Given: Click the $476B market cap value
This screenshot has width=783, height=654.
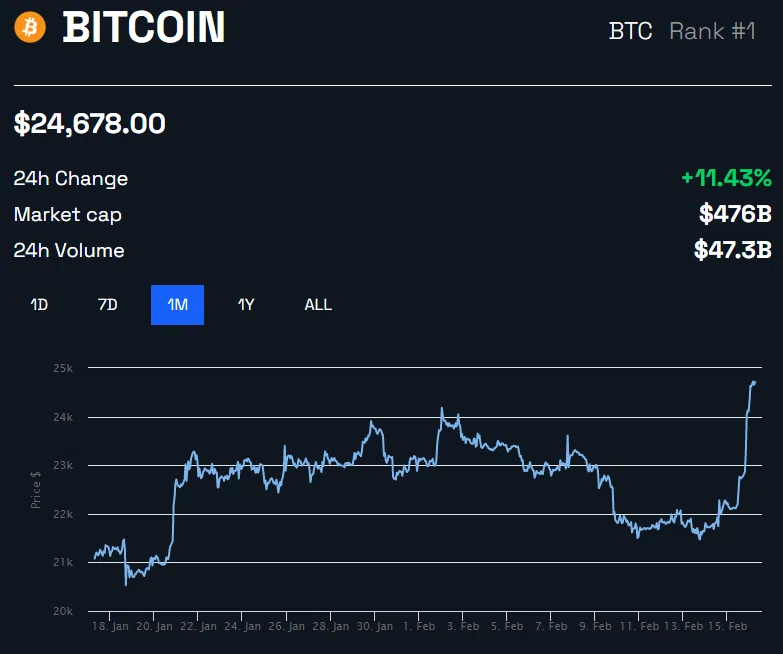Looking at the screenshot, I should click(x=735, y=214).
